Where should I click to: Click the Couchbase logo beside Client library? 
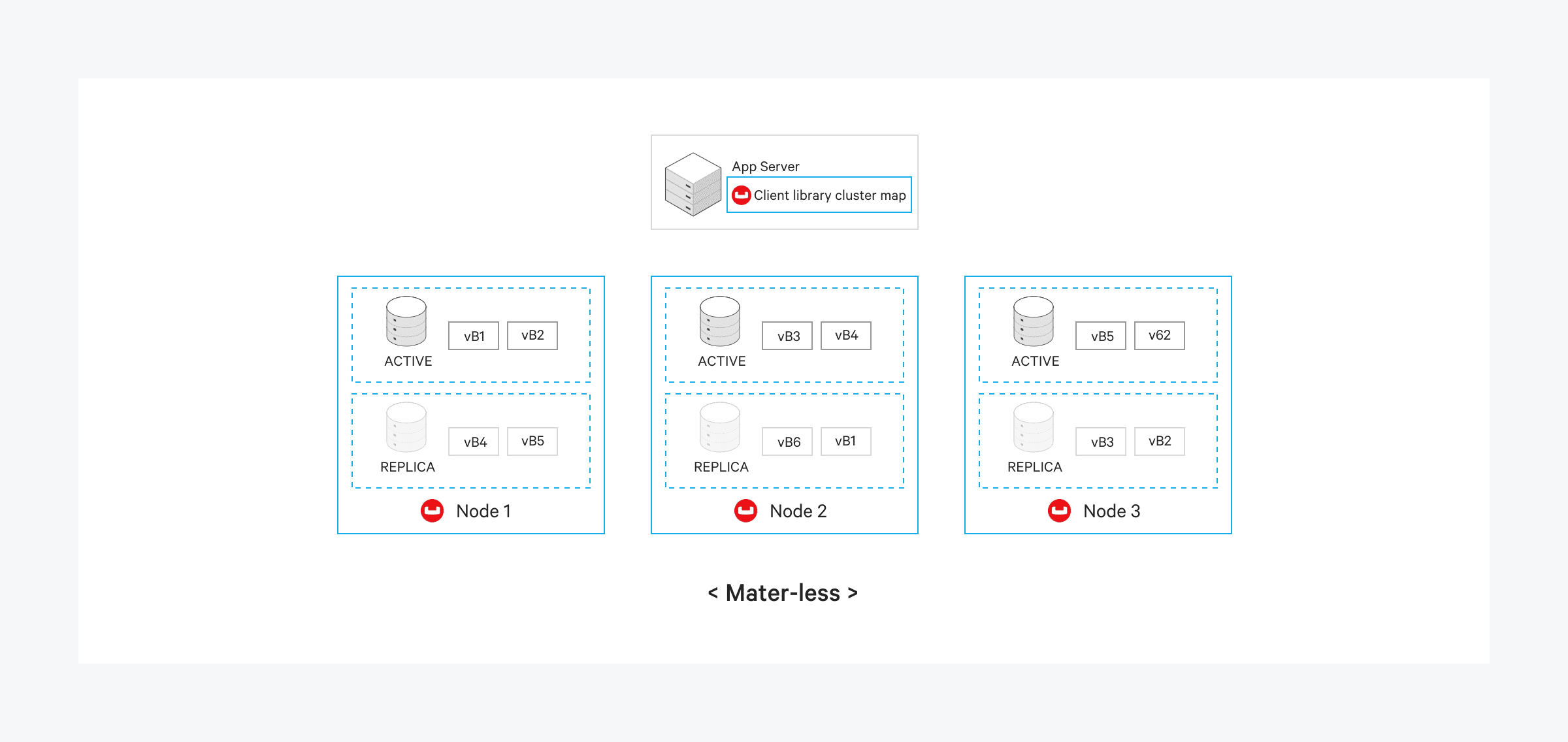tap(741, 195)
